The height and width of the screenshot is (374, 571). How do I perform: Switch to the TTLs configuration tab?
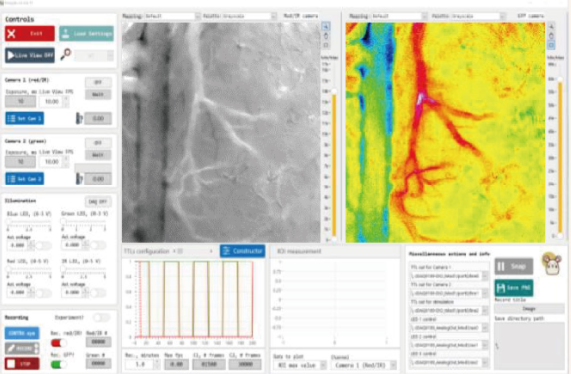click(x=147, y=251)
